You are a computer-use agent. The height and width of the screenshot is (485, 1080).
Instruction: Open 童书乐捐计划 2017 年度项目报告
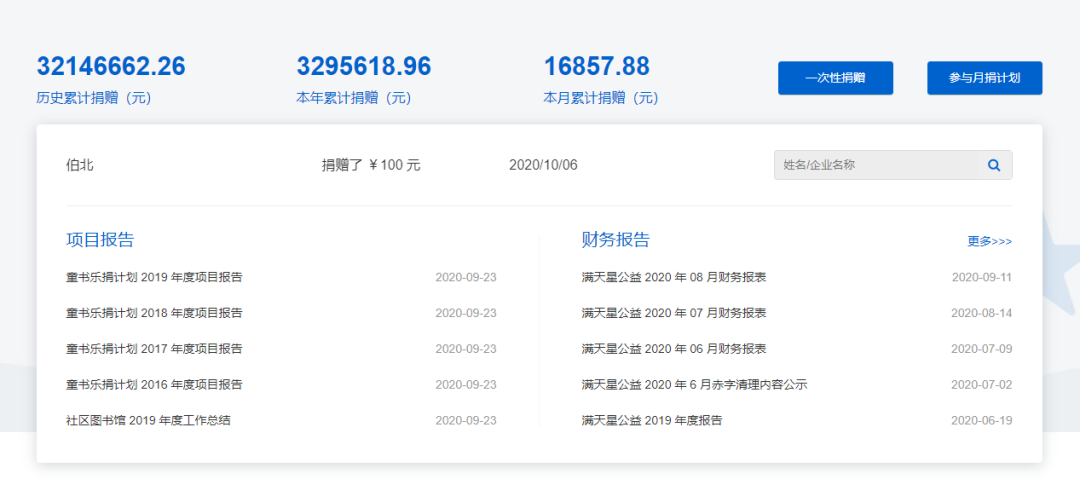coord(154,349)
